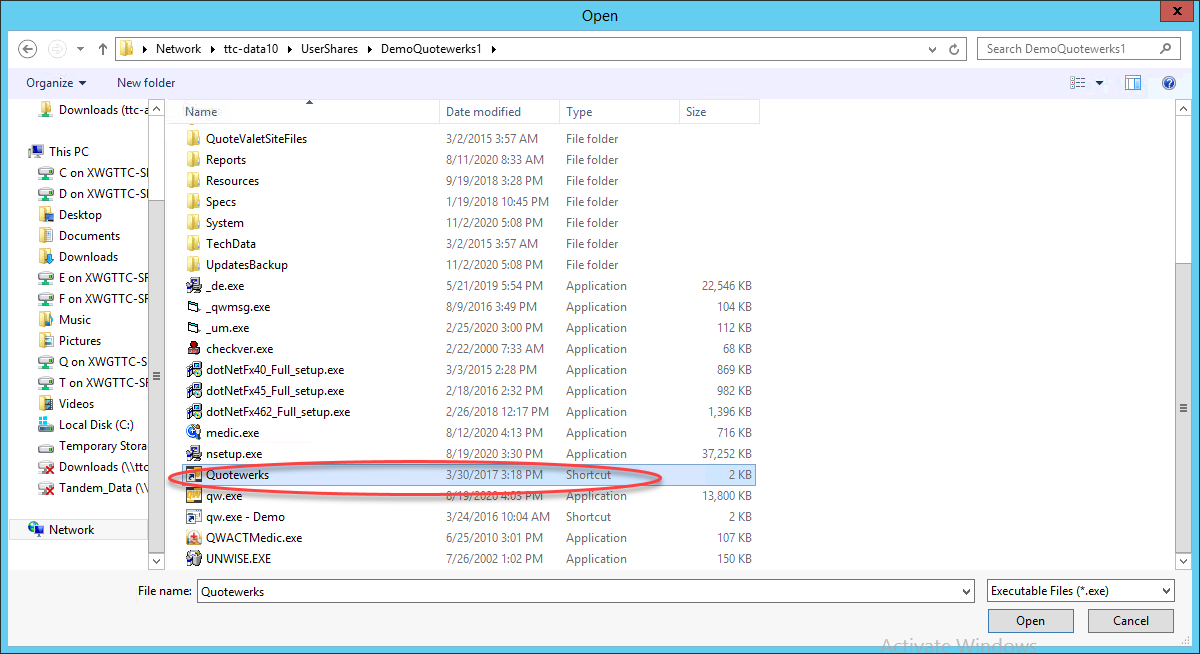Open the view options dropdown arrow
This screenshot has height=654, width=1200.
tap(1099, 83)
